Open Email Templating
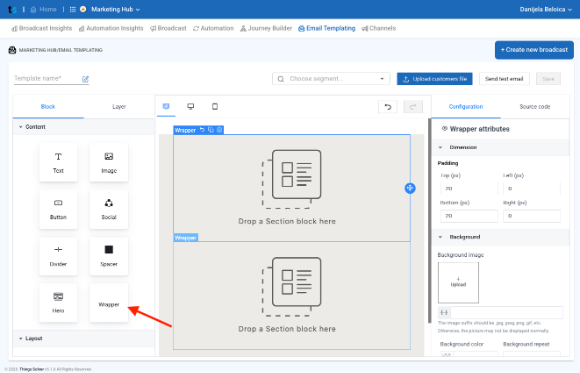This screenshot has height=373, width=580. (327, 28)
